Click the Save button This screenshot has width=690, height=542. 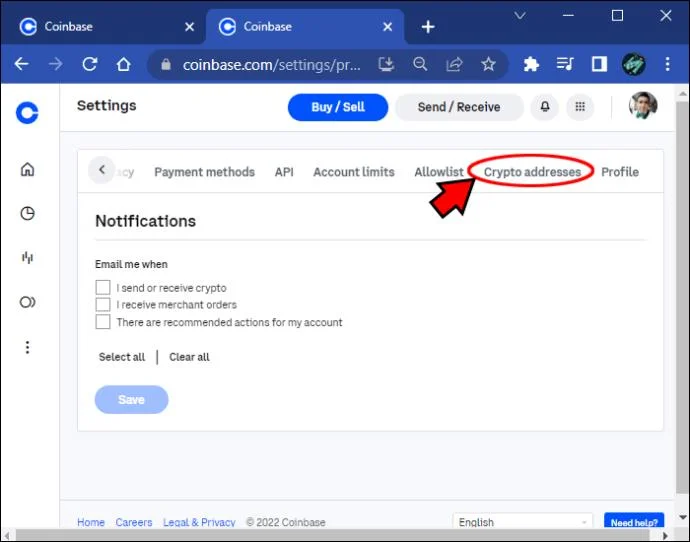click(x=132, y=399)
